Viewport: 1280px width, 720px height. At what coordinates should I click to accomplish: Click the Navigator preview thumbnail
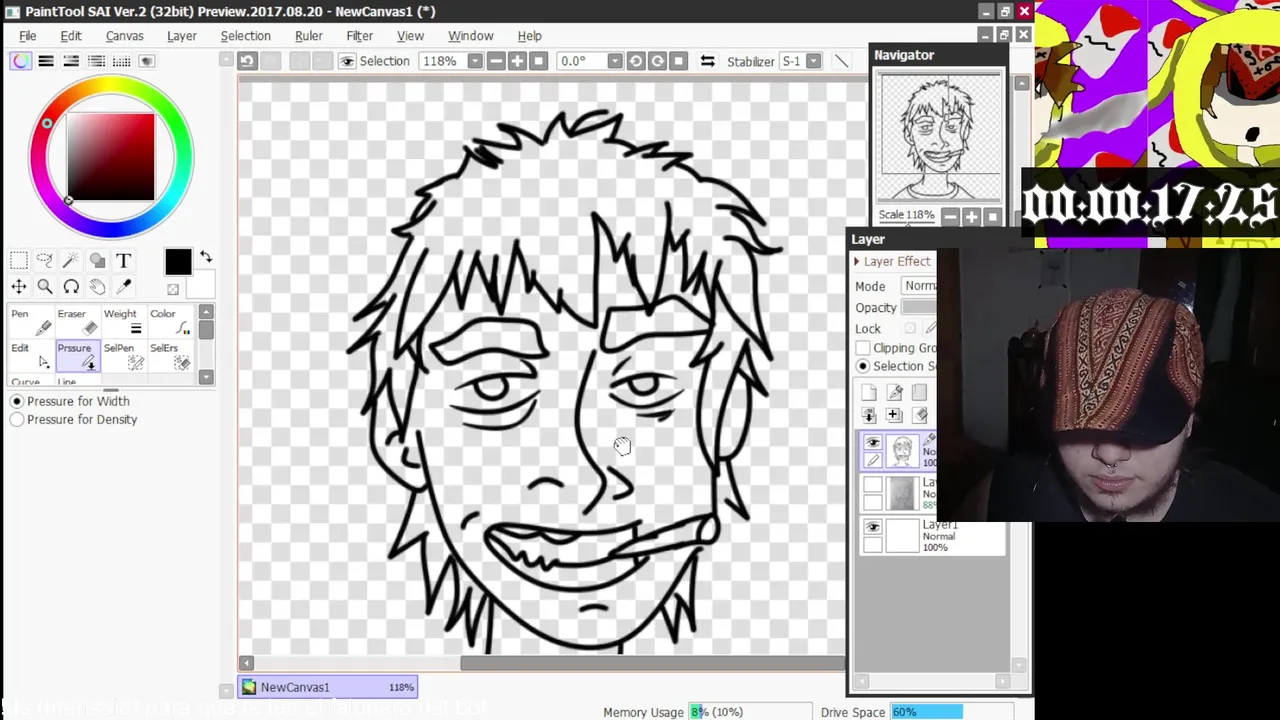coord(939,136)
